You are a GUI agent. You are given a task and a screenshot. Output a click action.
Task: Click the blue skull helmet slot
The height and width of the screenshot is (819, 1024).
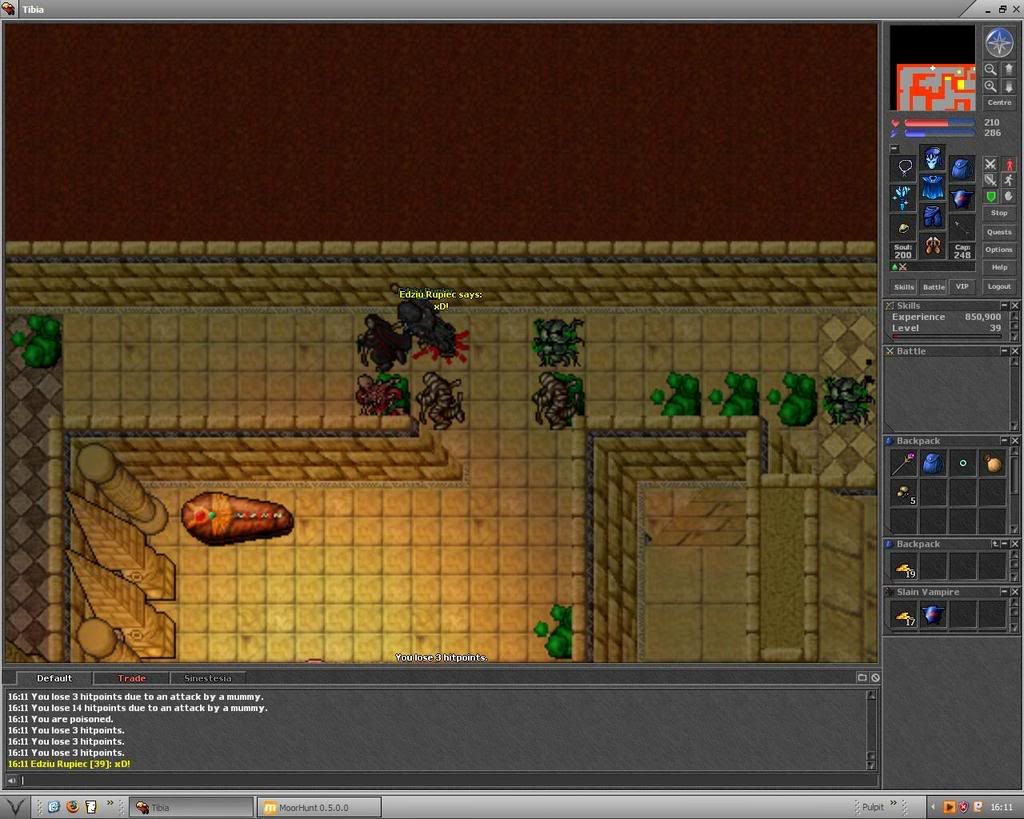click(x=933, y=157)
